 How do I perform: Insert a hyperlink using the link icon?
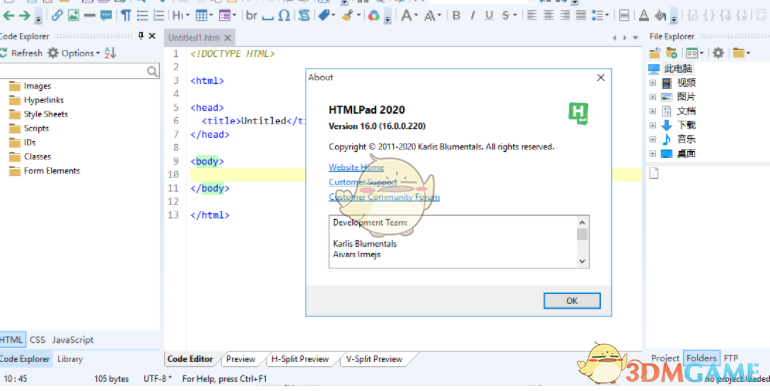57,15
